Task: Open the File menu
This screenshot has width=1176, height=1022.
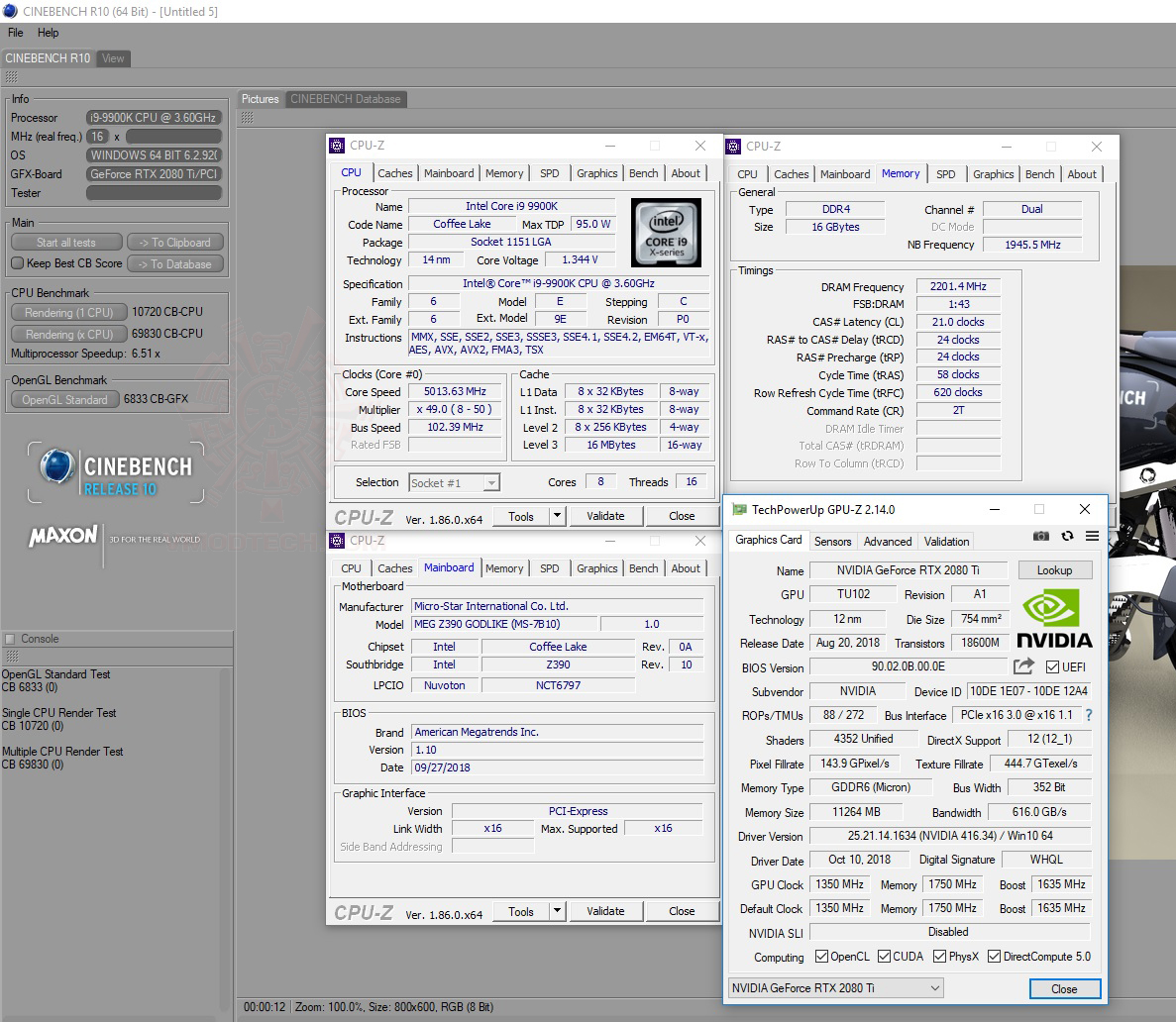Action: click(14, 32)
